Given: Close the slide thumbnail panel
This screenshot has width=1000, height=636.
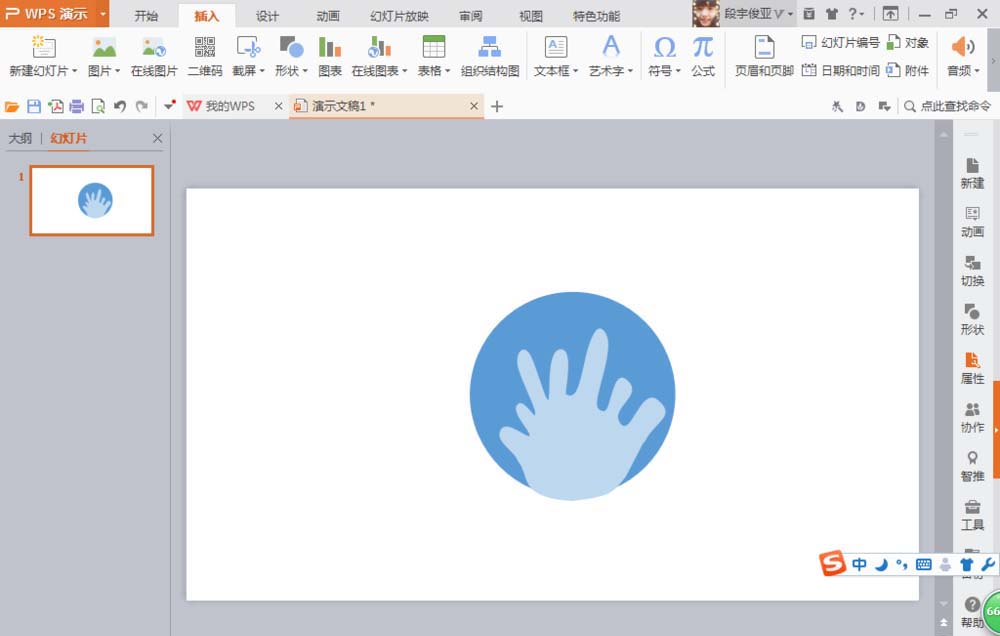Looking at the screenshot, I should 158,138.
